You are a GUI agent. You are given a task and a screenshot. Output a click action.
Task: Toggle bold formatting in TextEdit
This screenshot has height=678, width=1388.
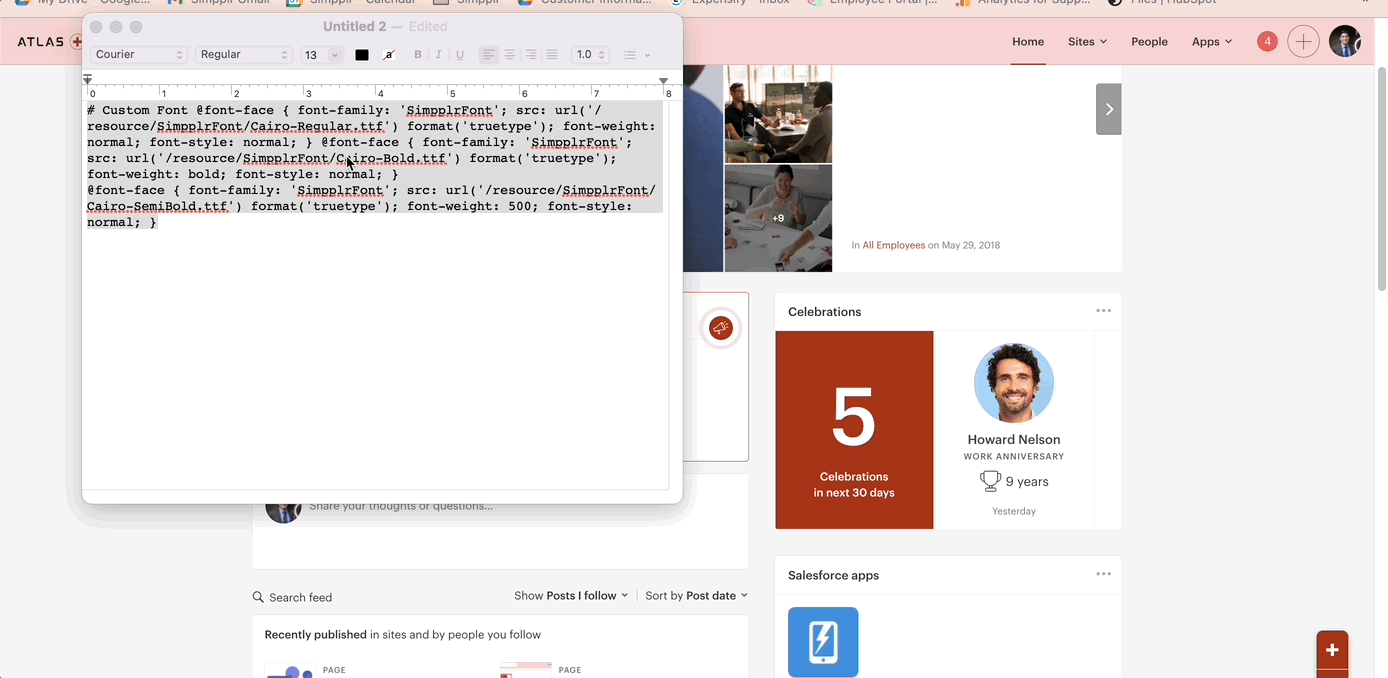(x=418, y=55)
